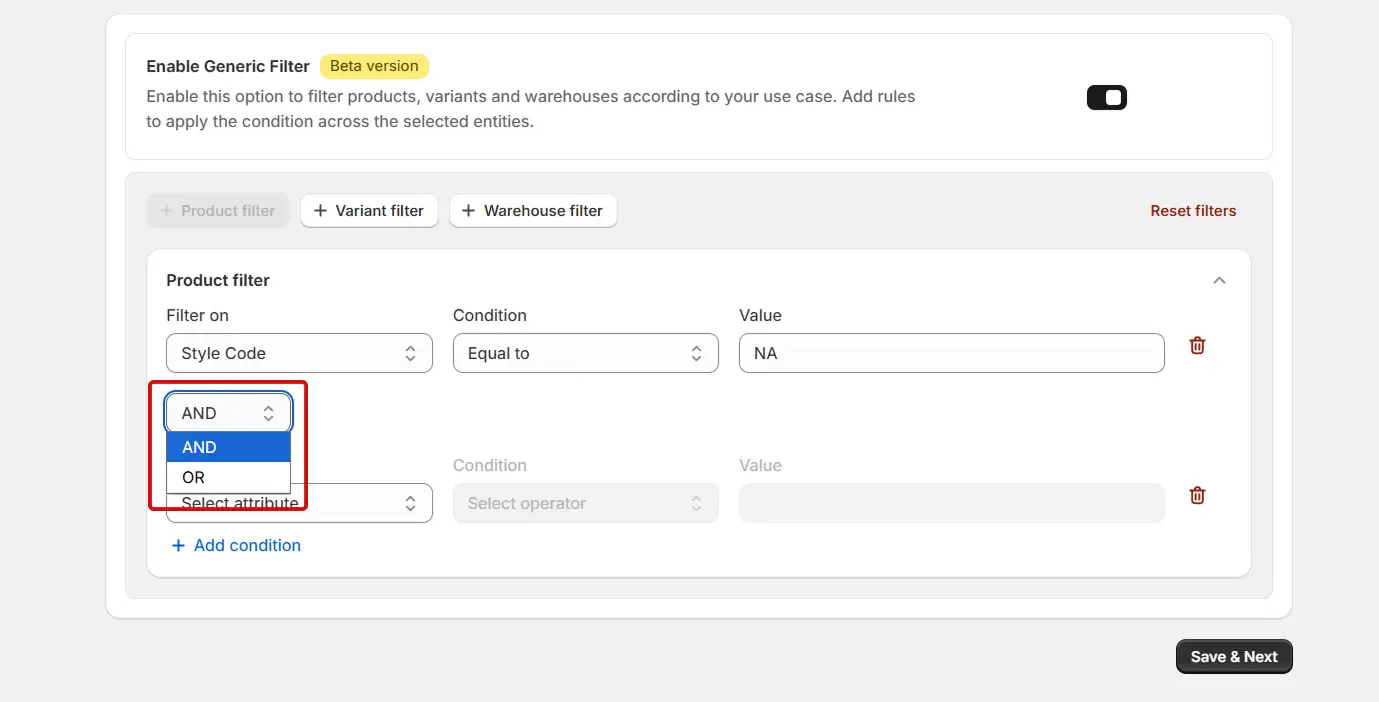1379x702 pixels.
Task: Click Save & Next button
Action: coord(1234,657)
